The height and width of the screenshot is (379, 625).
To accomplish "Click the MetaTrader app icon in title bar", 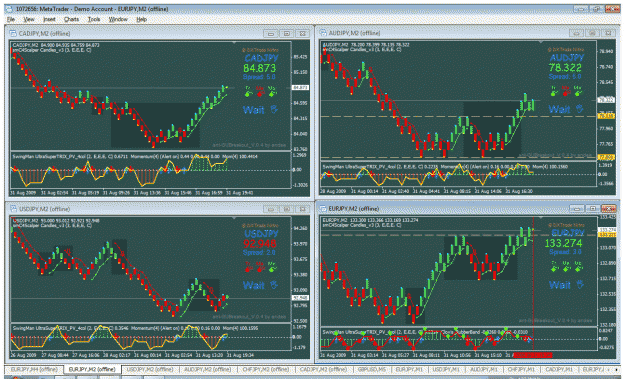I will tap(9, 8).
